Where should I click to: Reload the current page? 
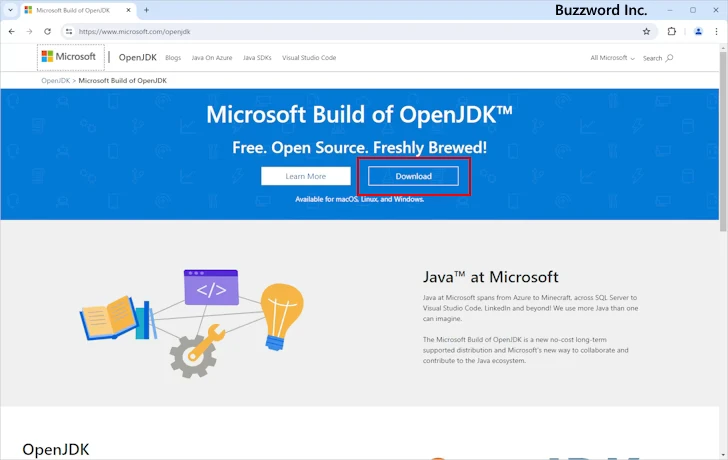(47, 32)
